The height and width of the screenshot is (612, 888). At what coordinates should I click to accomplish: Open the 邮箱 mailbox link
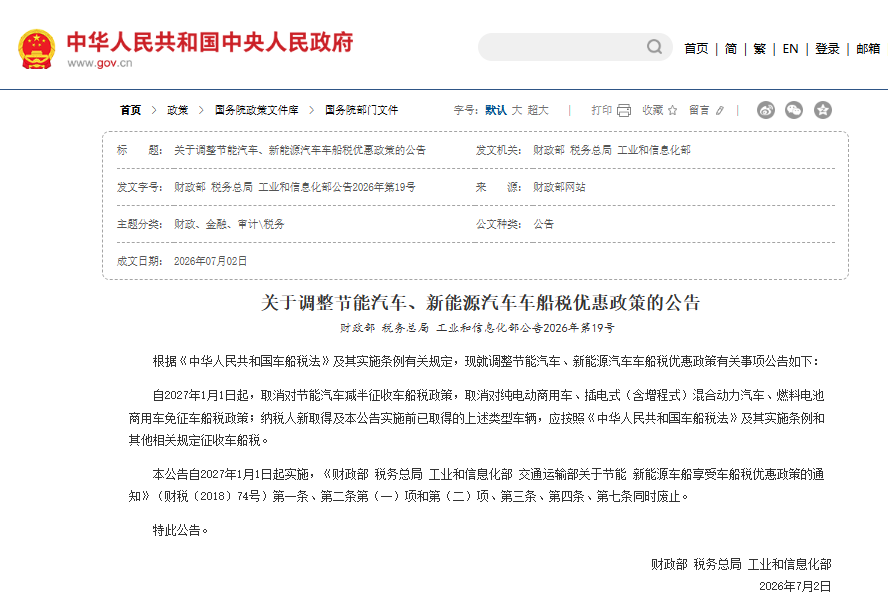pos(868,49)
